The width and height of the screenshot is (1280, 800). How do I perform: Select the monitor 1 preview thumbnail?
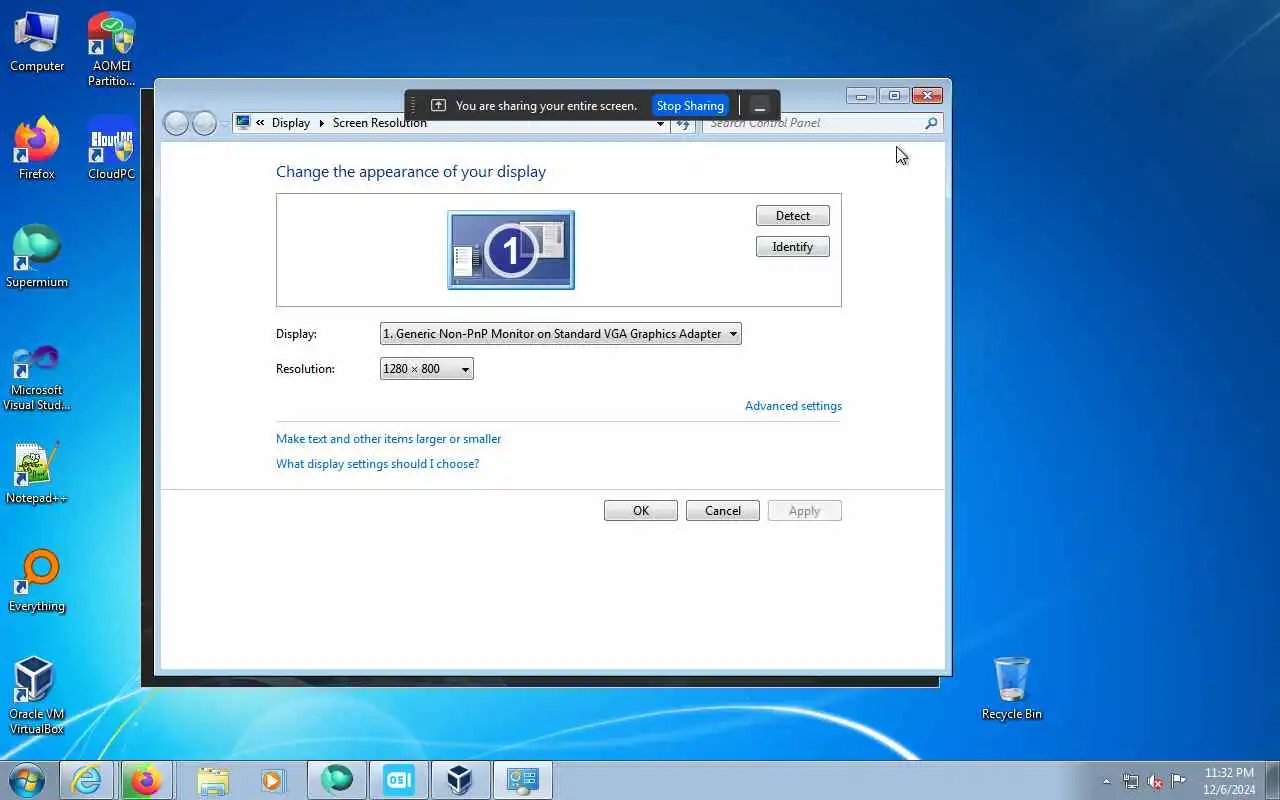tap(511, 250)
